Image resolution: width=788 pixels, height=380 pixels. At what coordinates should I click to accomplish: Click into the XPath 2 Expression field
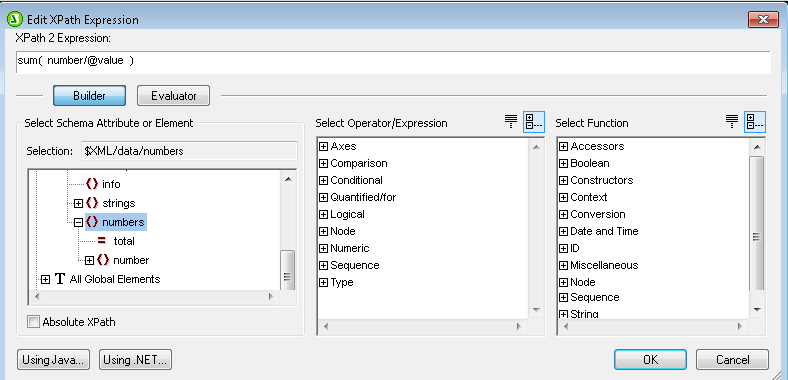(x=393, y=62)
